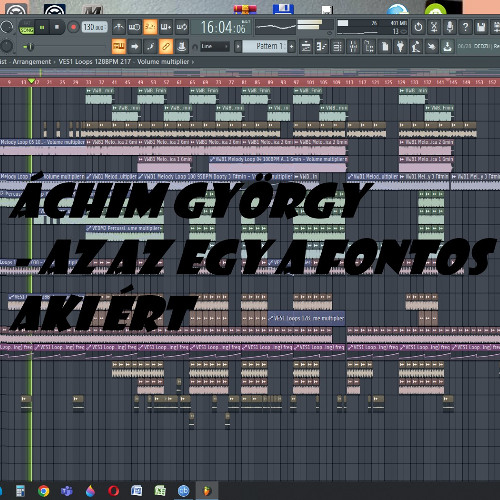The image size is (500, 500).
Task: Click the CPU and memory usage panel
Action: [x=372, y=27]
